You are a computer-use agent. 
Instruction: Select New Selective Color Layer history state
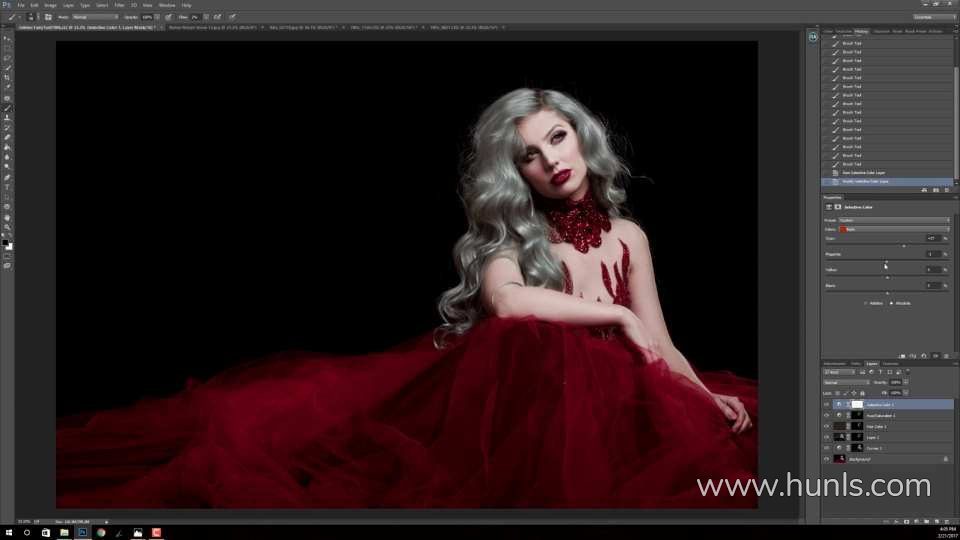863,173
